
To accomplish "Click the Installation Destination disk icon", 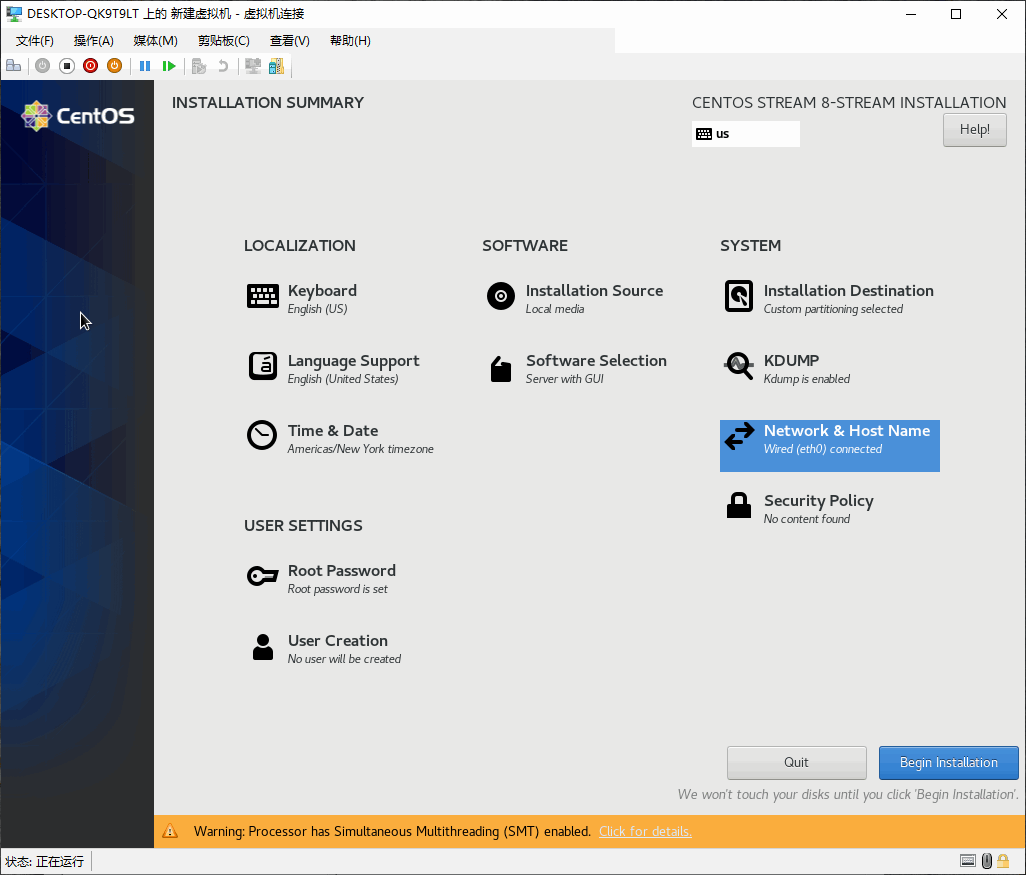I will click(x=739, y=296).
